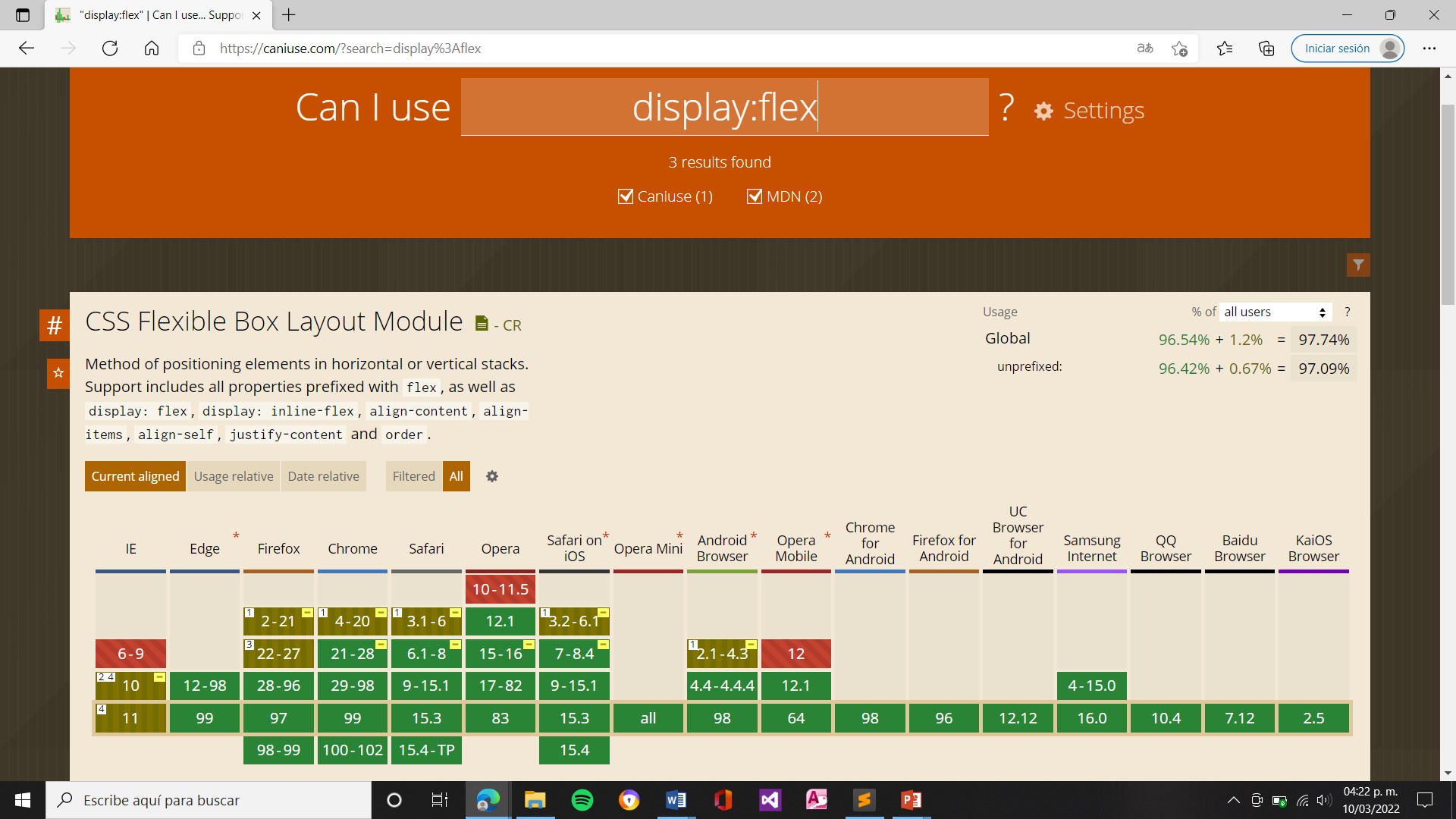1456x819 pixels.
Task: Click the Windows search box
Action: (209, 800)
